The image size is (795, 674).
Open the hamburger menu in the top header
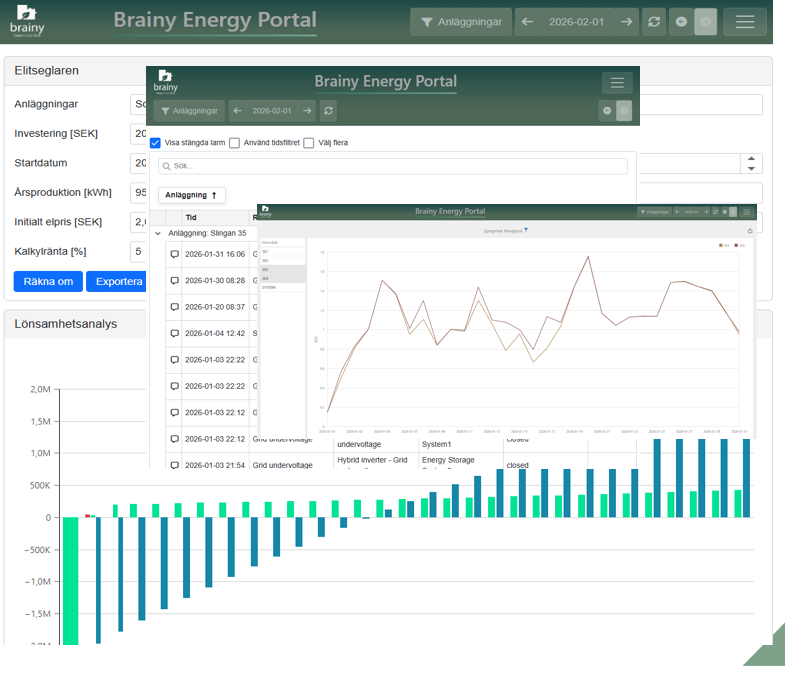(744, 22)
